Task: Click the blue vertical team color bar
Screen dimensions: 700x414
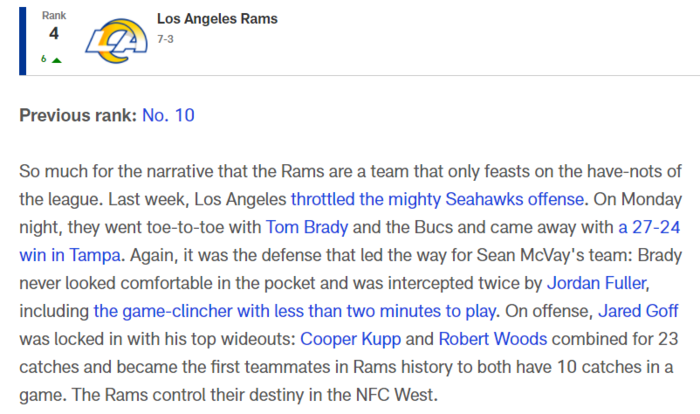Action: click(x=22, y=41)
